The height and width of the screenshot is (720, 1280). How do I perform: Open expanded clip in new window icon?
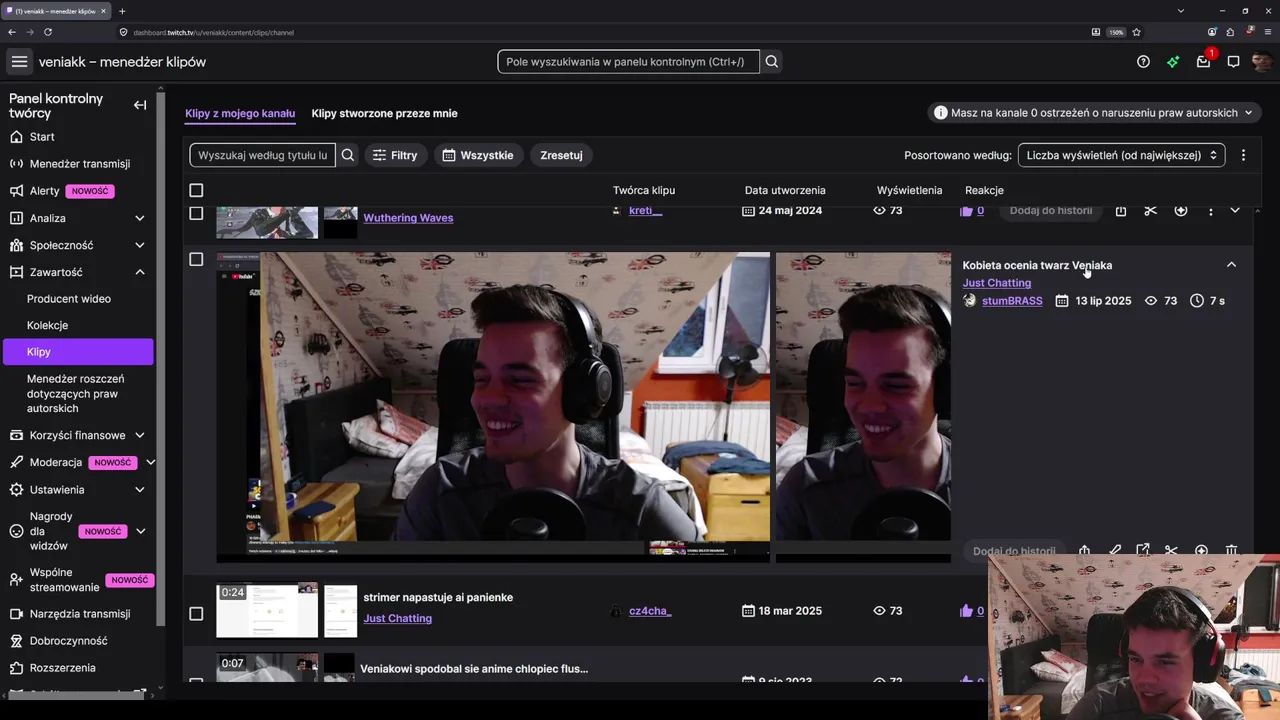(1143, 551)
